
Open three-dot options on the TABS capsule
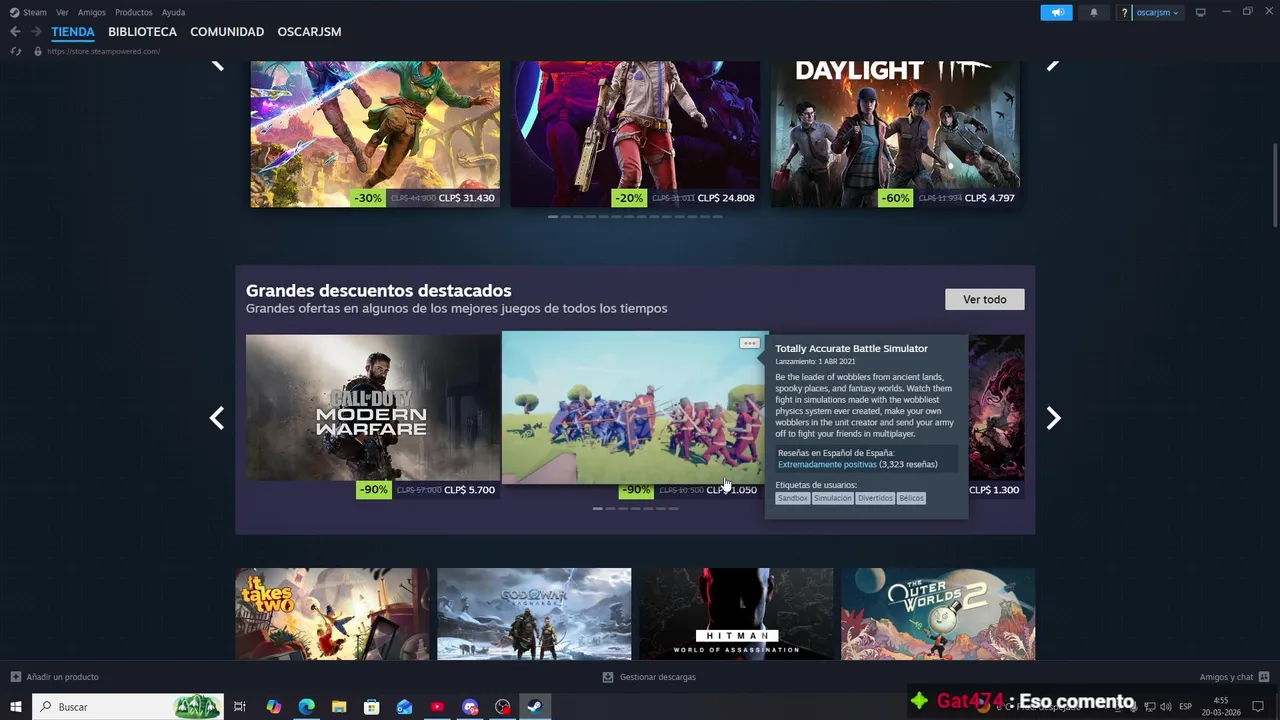tap(749, 343)
